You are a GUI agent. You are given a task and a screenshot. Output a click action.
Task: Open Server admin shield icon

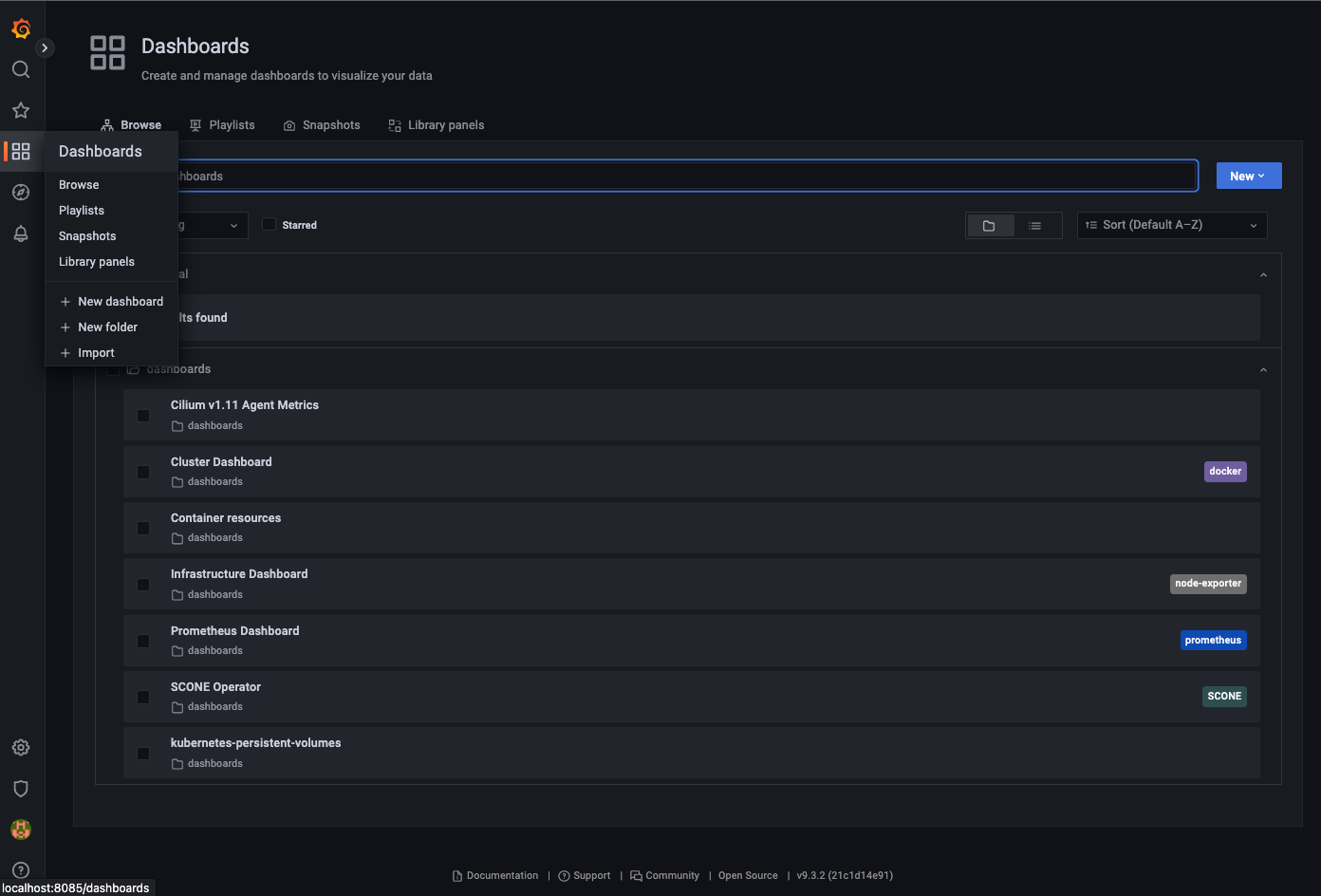[x=21, y=789]
